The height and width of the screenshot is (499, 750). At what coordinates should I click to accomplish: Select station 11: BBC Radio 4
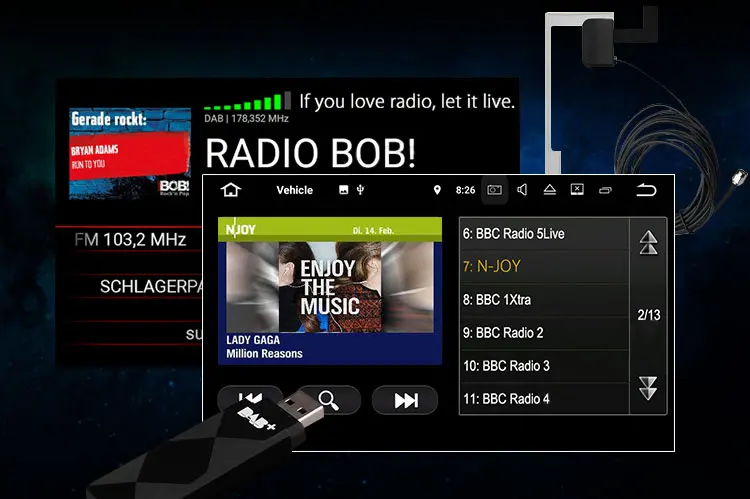pos(544,399)
